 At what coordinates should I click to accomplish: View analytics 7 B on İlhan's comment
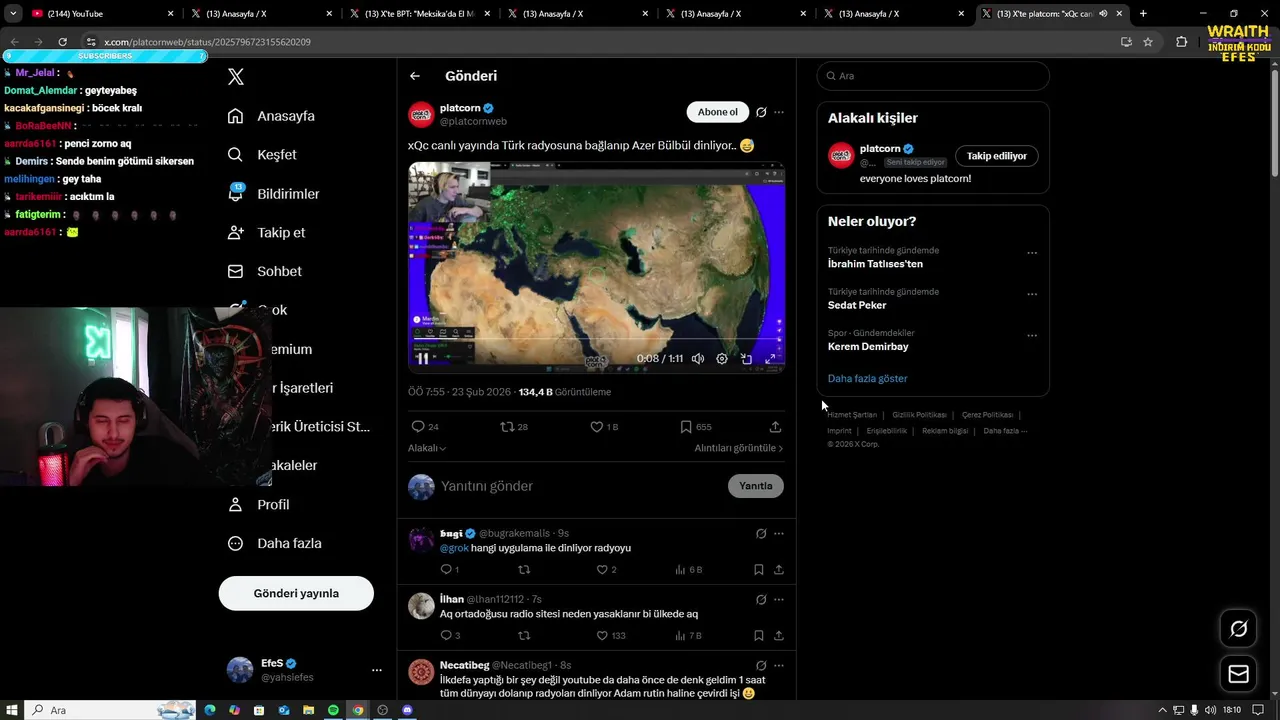point(688,635)
